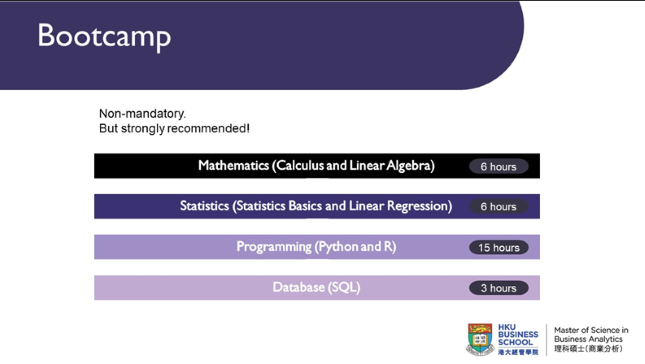Click the Statistics Basics and Linear Regression bar
The width and height of the screenshot is (645, 364).
tap(317, 206)
